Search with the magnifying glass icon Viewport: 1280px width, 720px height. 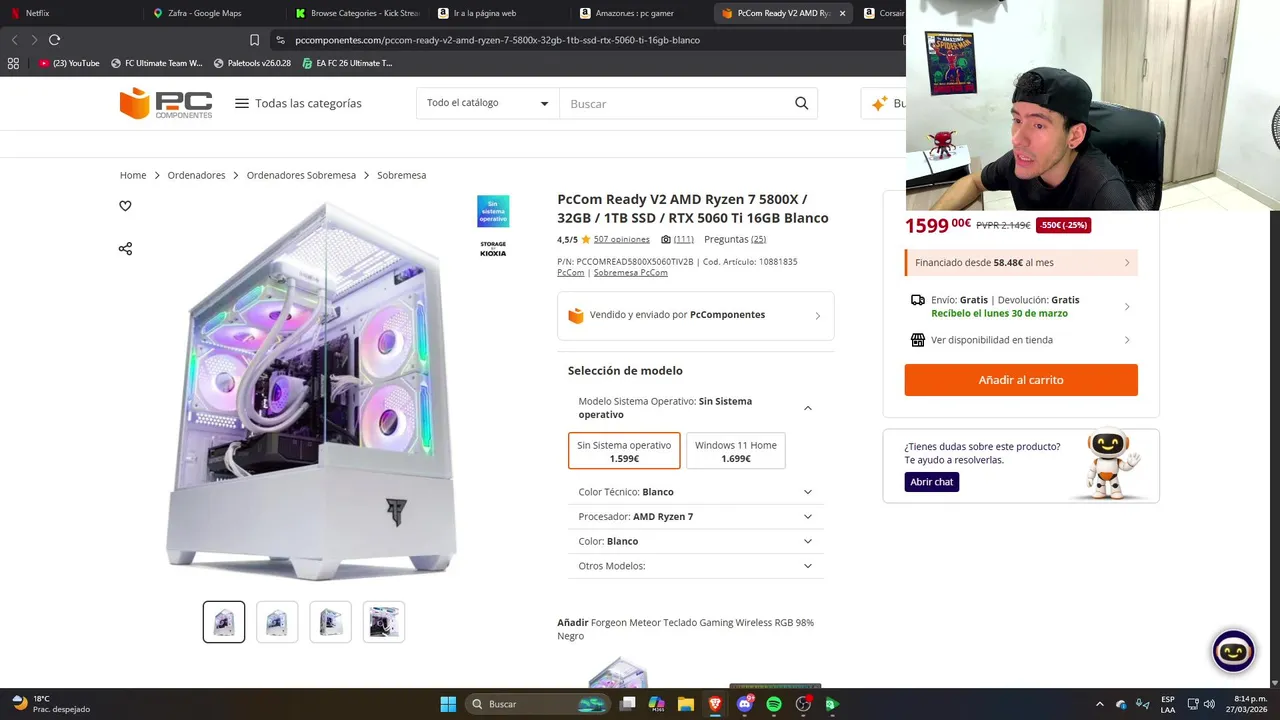coord(801,103)
